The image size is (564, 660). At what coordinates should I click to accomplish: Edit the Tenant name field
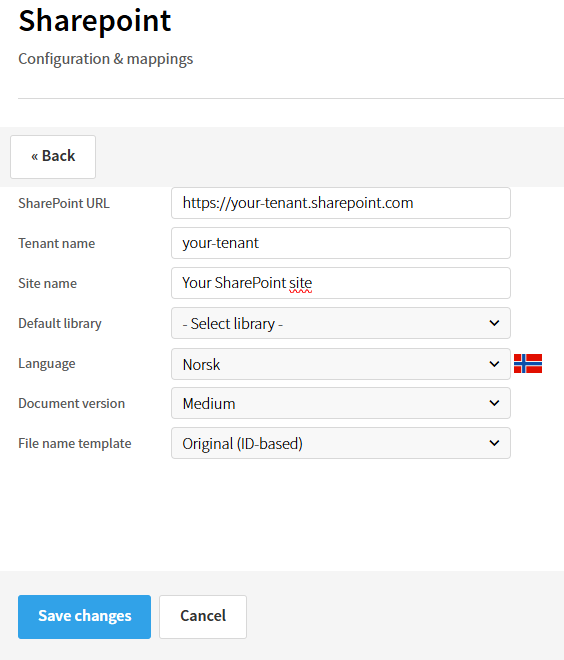click(x=341, y=243)
